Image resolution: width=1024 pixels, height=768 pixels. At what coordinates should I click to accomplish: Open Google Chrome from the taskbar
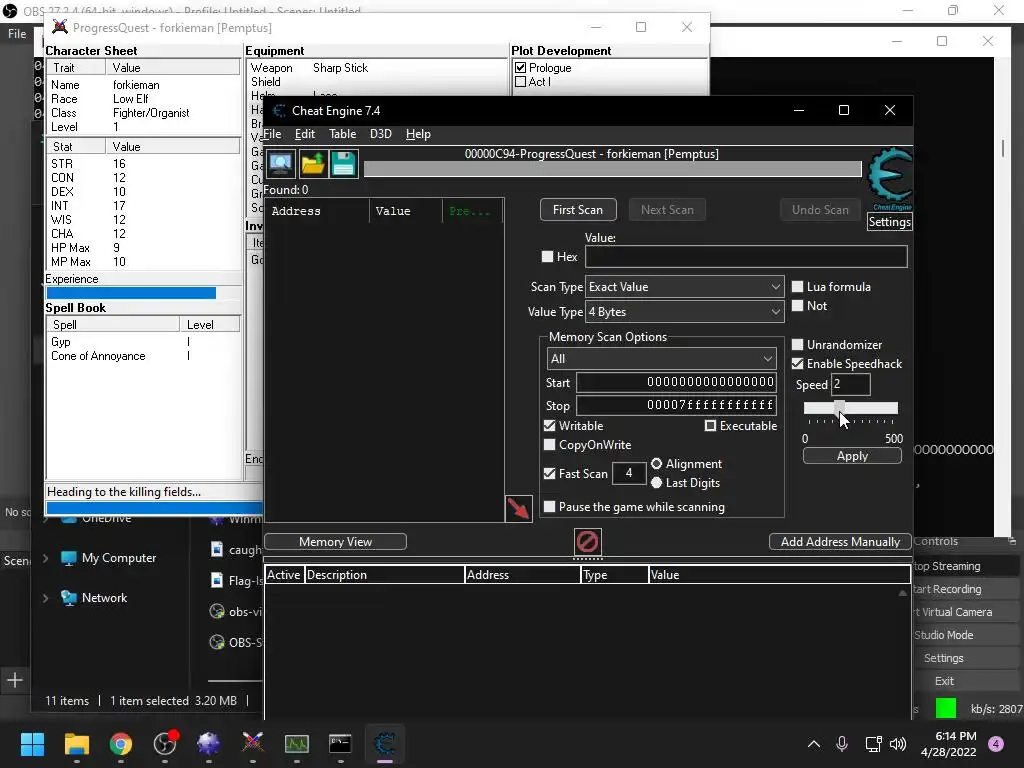click(121, 743)
